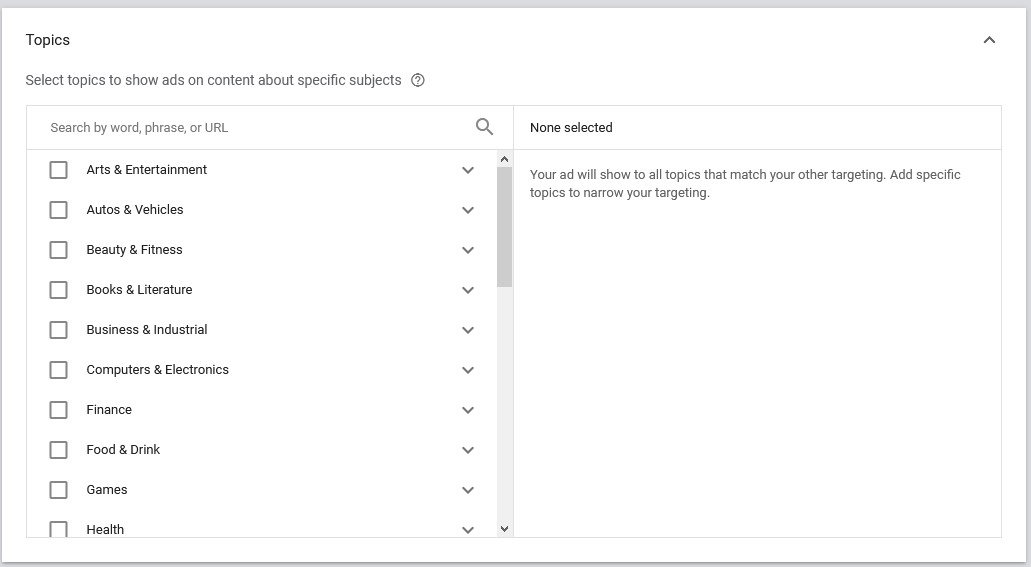Image resolution: width=1031 pixels, height=567 pixels.
Task: Expand the Health topic chevron
Action: [x=467, y=529]
